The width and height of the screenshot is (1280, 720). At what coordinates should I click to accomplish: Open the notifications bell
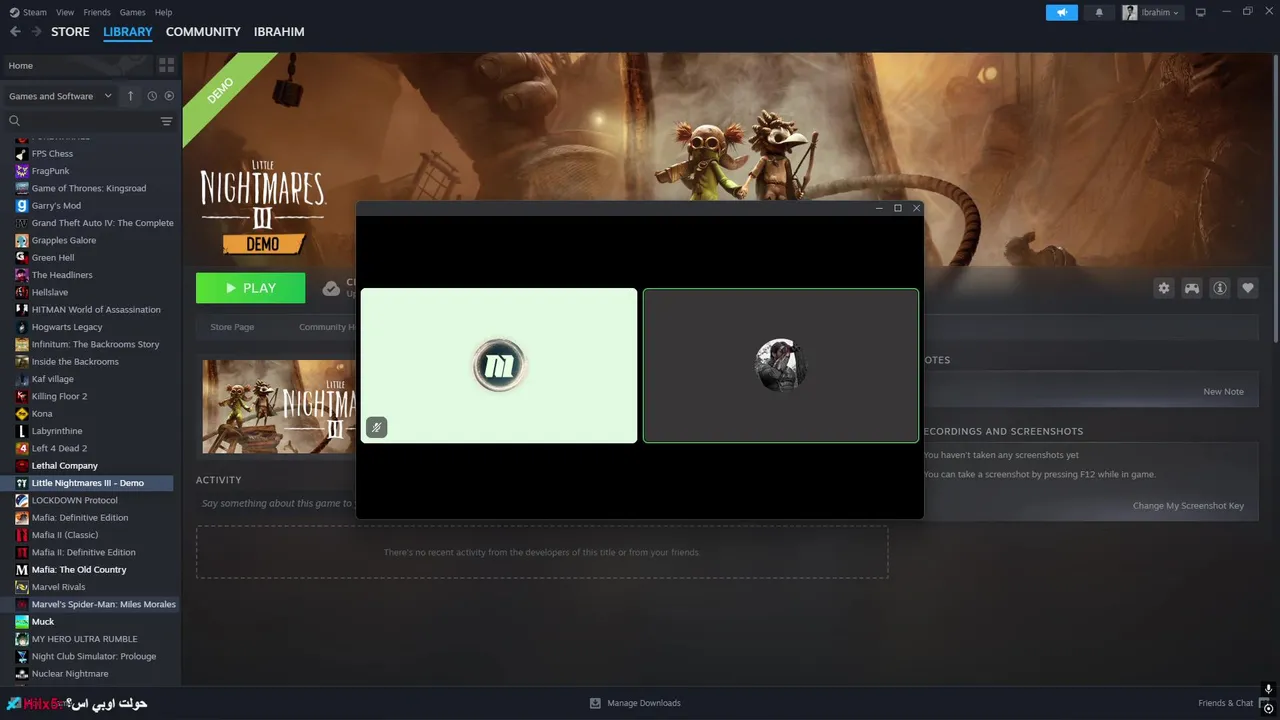(x=1100, y=12)
